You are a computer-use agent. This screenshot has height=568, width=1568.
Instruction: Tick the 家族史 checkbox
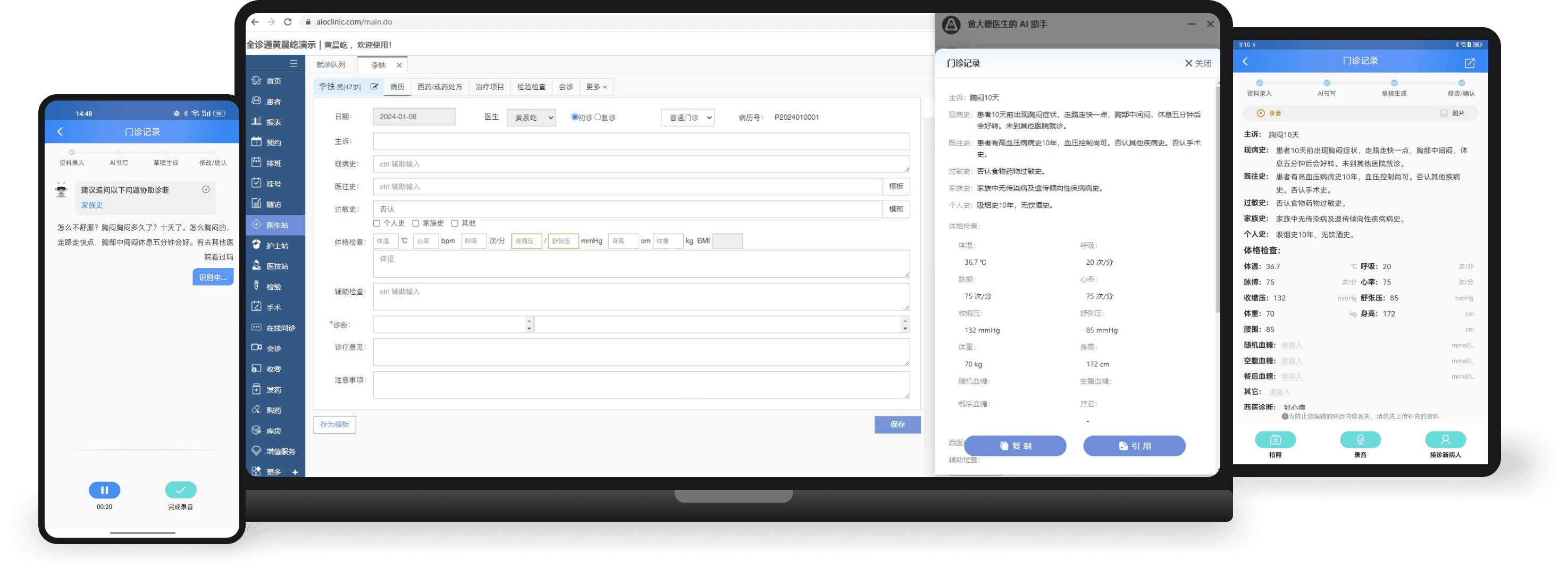click(416, 223)
